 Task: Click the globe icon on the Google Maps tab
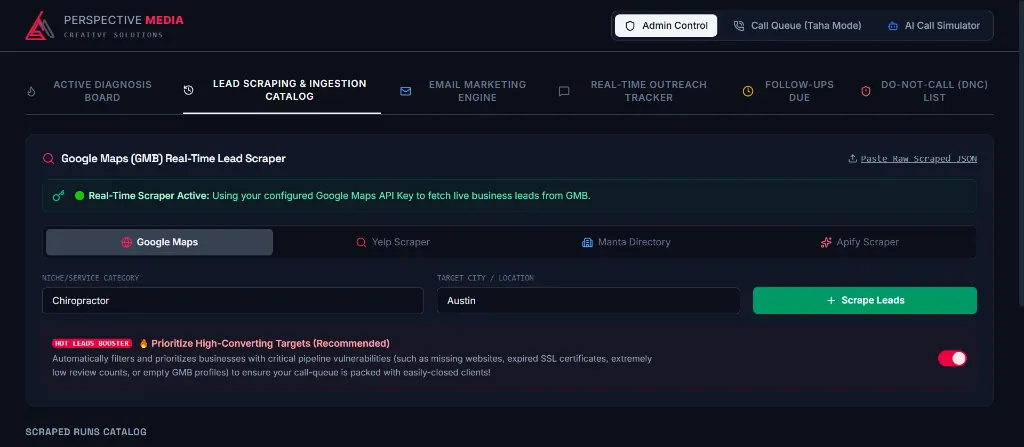point(127,242)
